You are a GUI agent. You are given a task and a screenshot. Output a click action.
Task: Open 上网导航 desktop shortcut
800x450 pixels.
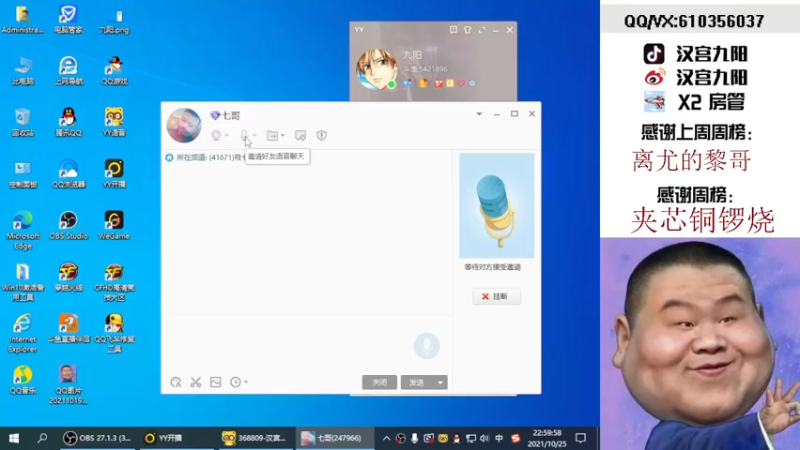tap(68, 71)
